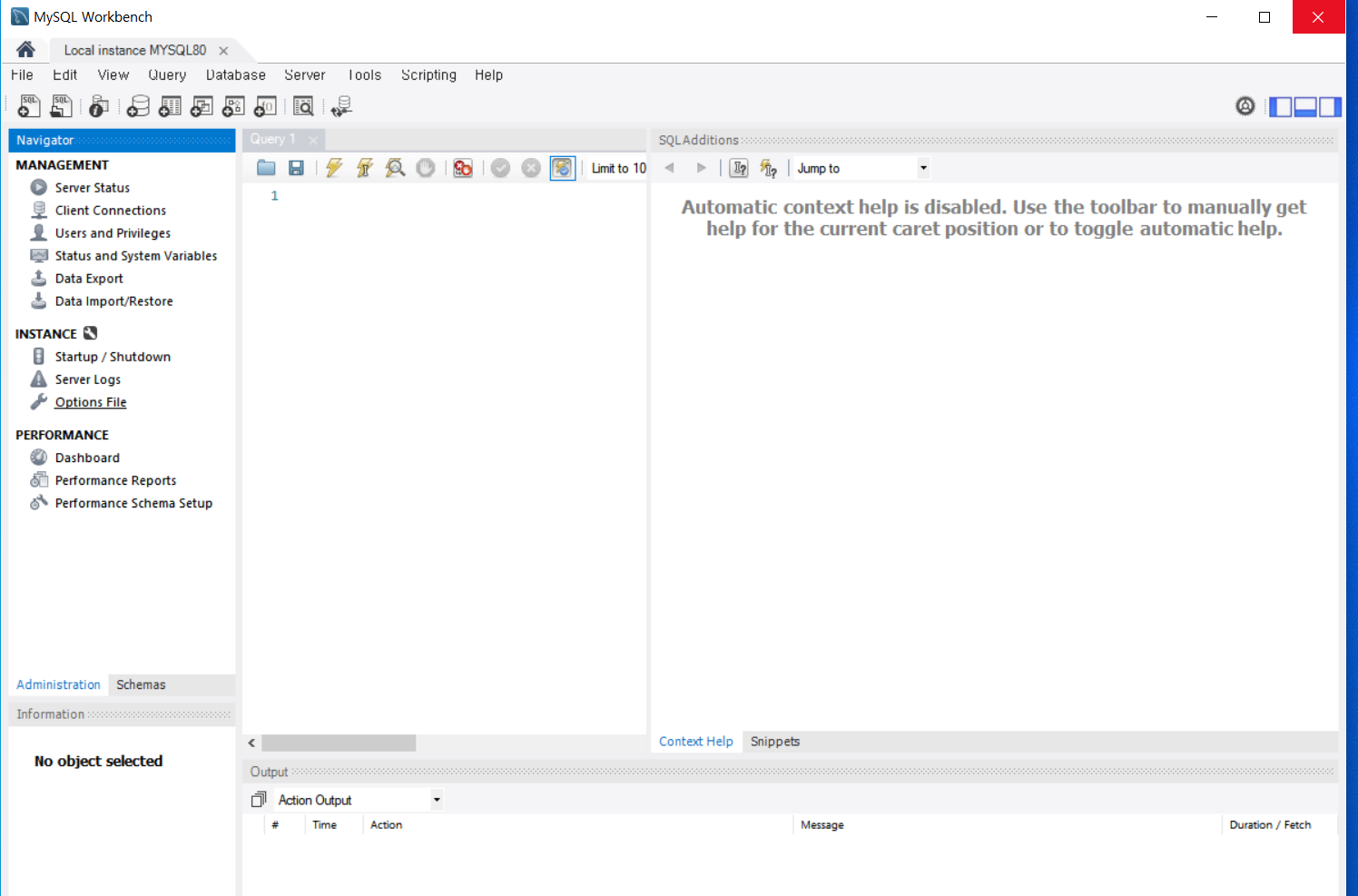The image size is (1358, 896).
Task: Toggle the right sidebar panel visibility
Action: [x=1330, y=107]
